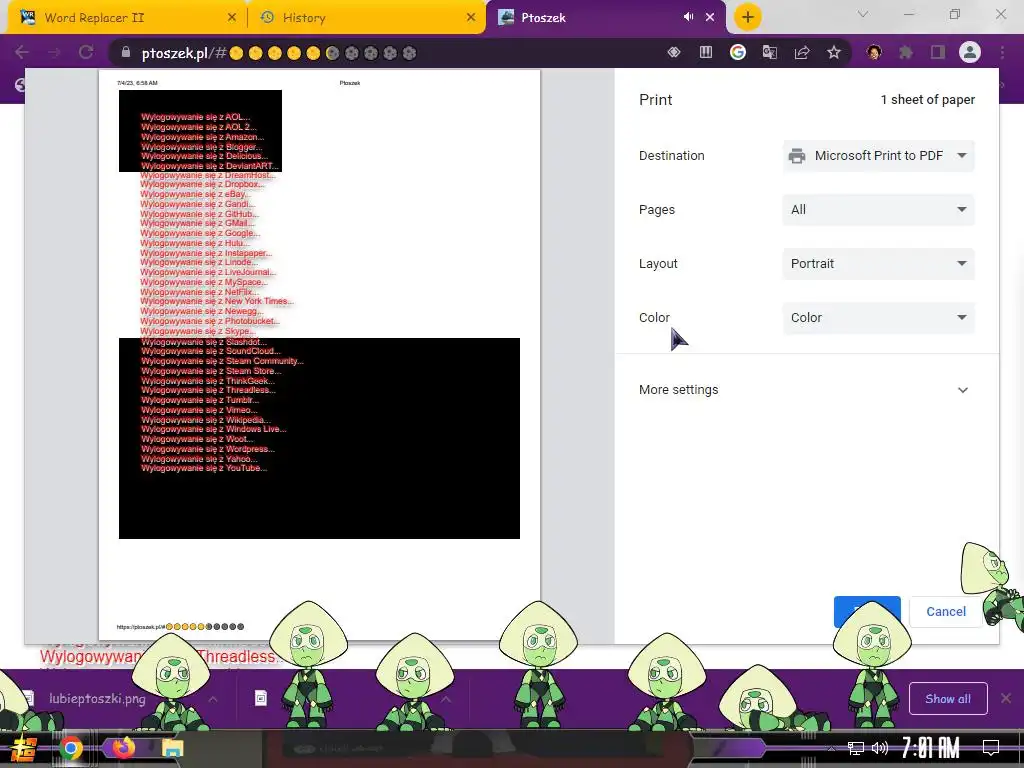Go forward with the forward arrow
Image resolution: width=1024 pixels, height=768 pixels.
[x=54, y=52]
